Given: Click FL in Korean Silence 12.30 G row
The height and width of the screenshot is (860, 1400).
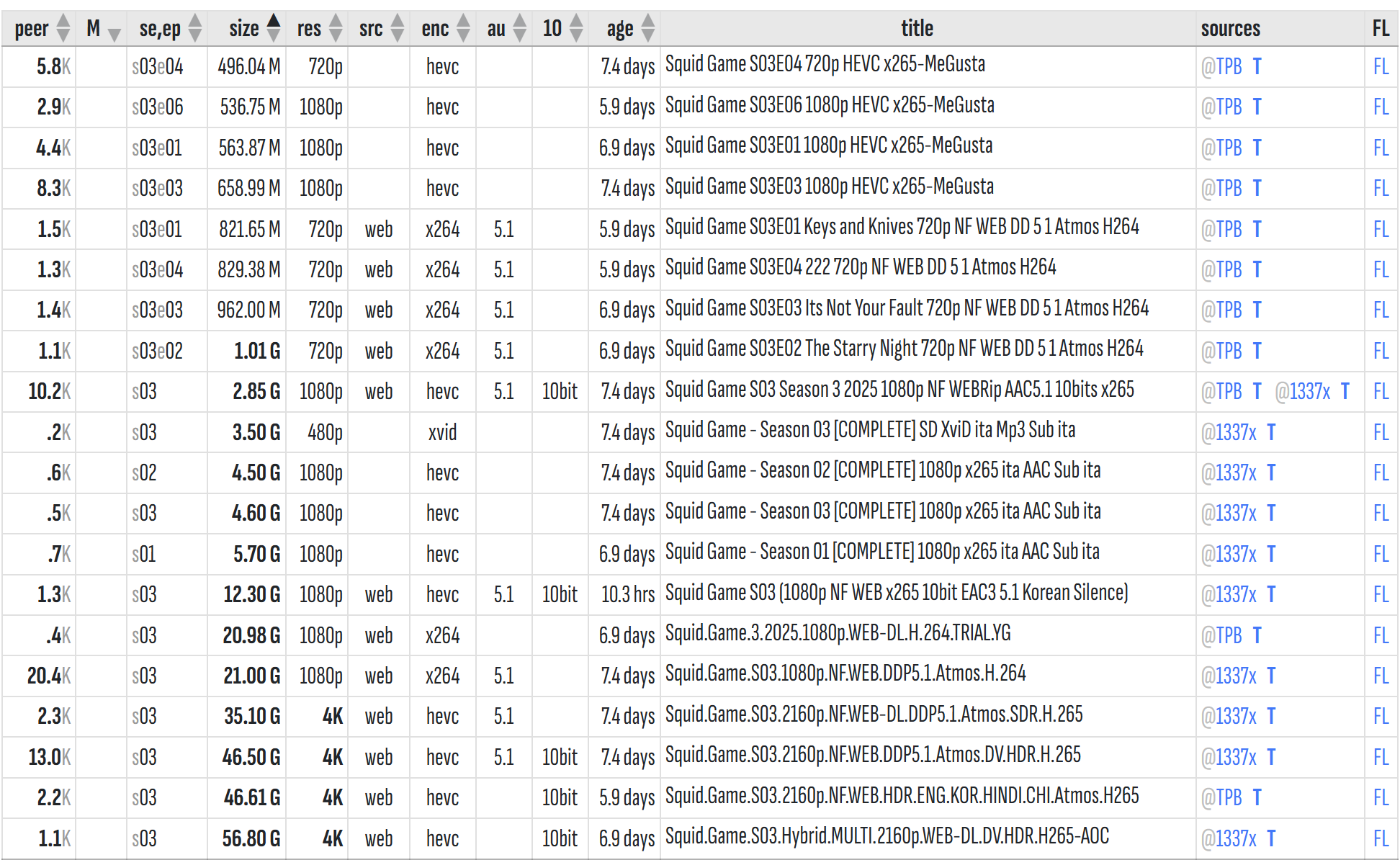Looking at the screenshot, I should point(1380,594).
